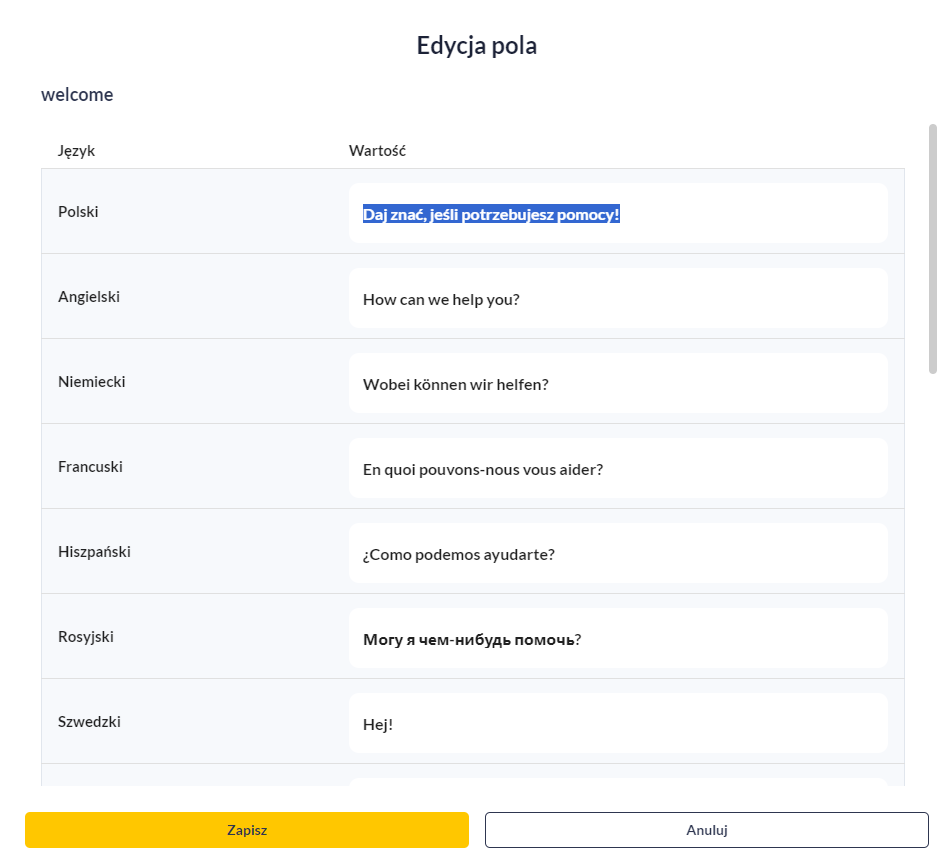Viewport: 948px width, 866px height.
Task: Click the Francuski 'En quoi pouvons-nous' field
Action: [x=618, y=469]
